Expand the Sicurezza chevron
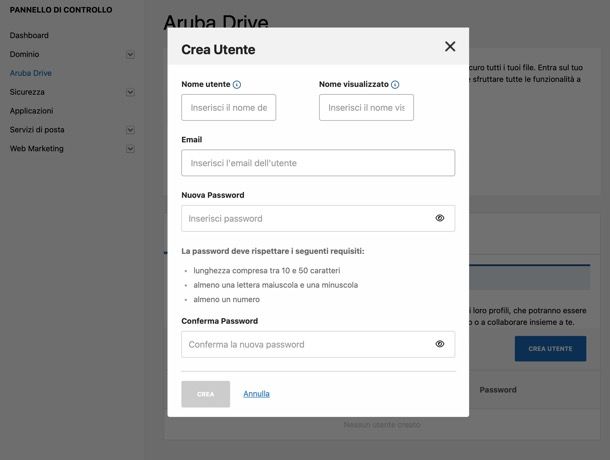Viewport: 610px width, 460px height. coord(130,92)
